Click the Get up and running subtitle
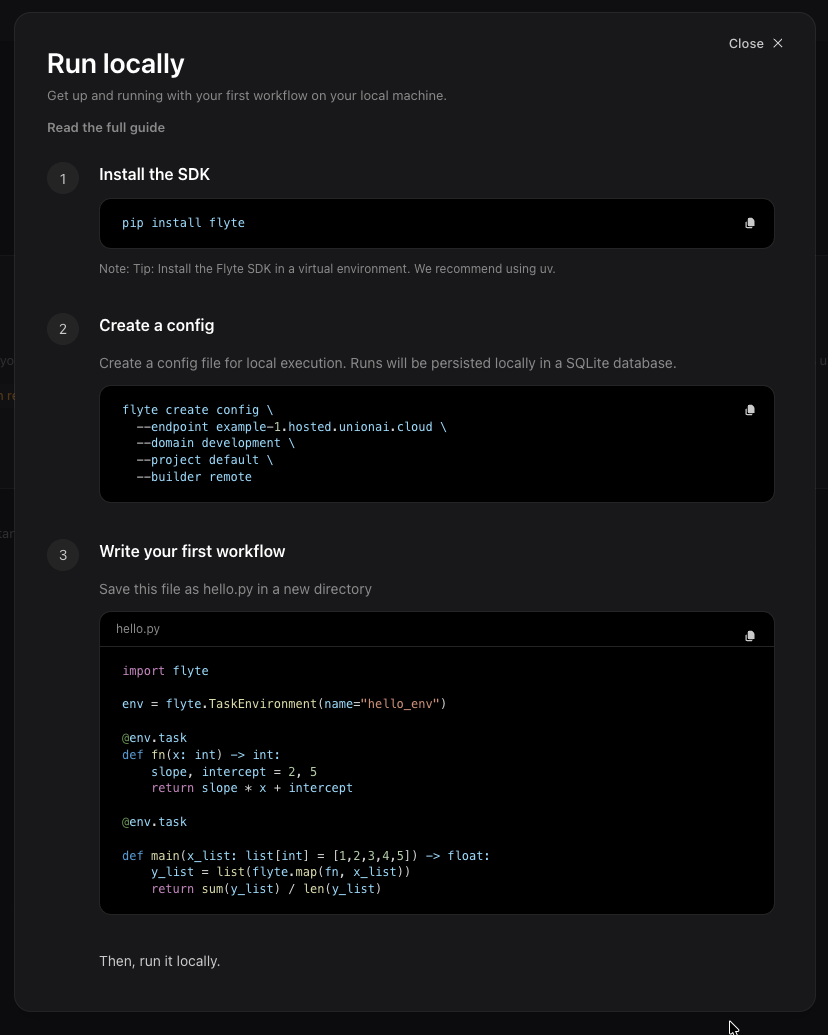 tap(246, 96)
